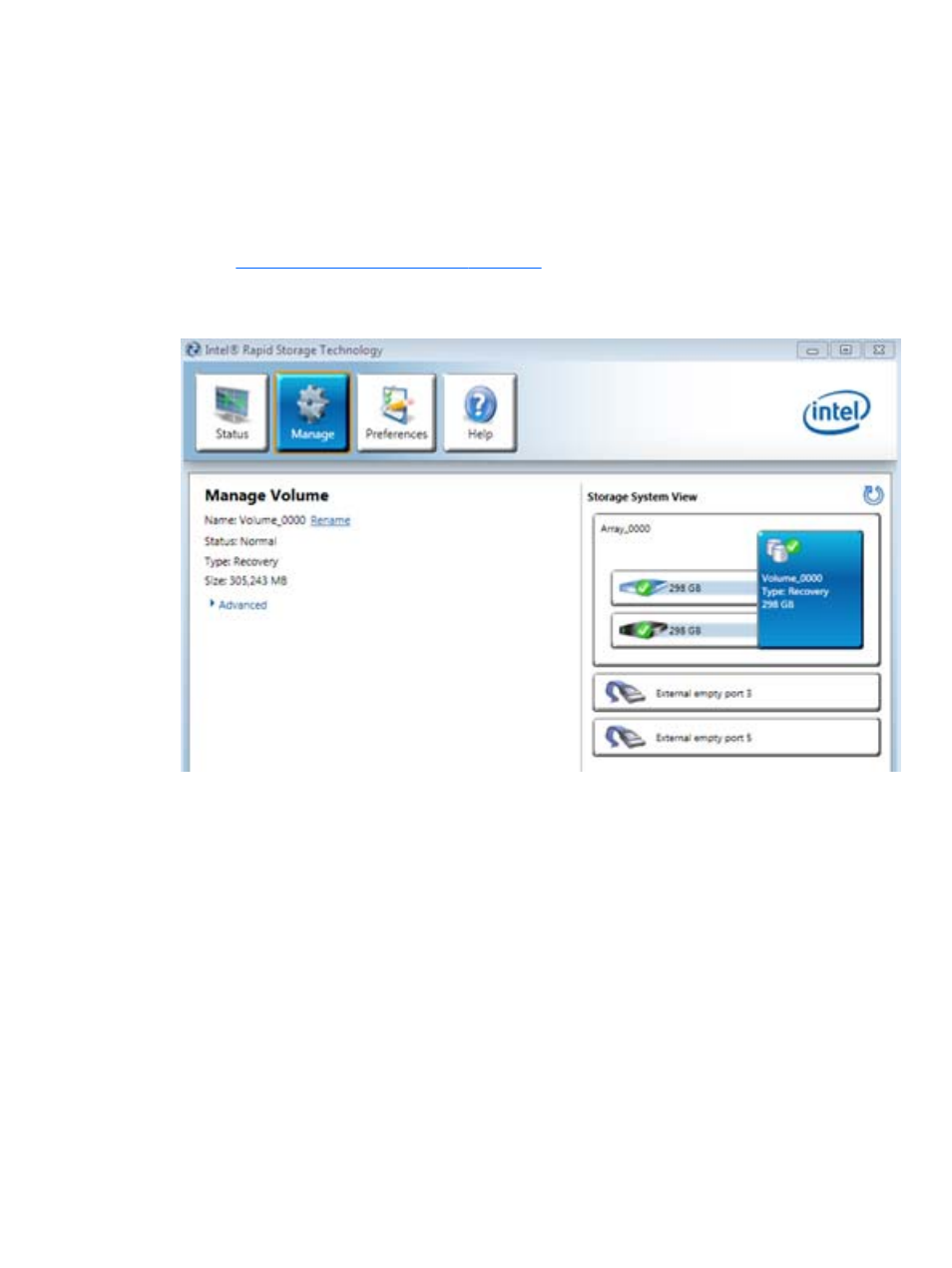Click the 'Size: 305,243 MB' text
The image size is (952, 1268).
point(245,580)
